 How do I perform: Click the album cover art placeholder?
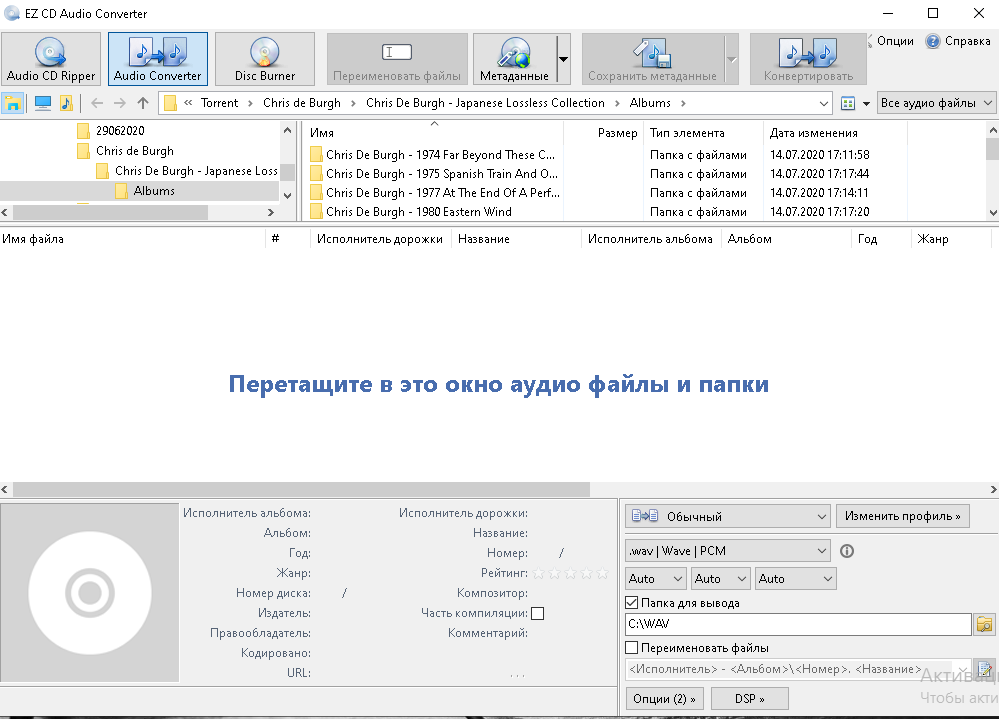[x=90, y=593]
